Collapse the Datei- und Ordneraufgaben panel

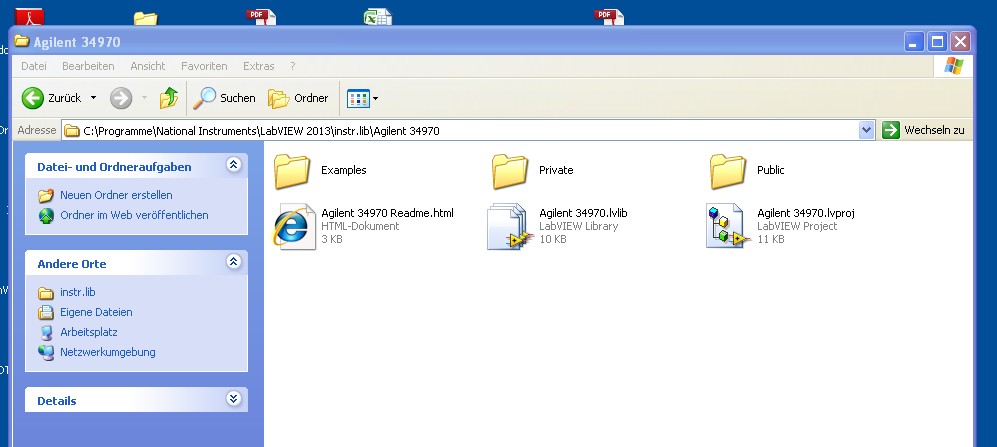point(233,165)
